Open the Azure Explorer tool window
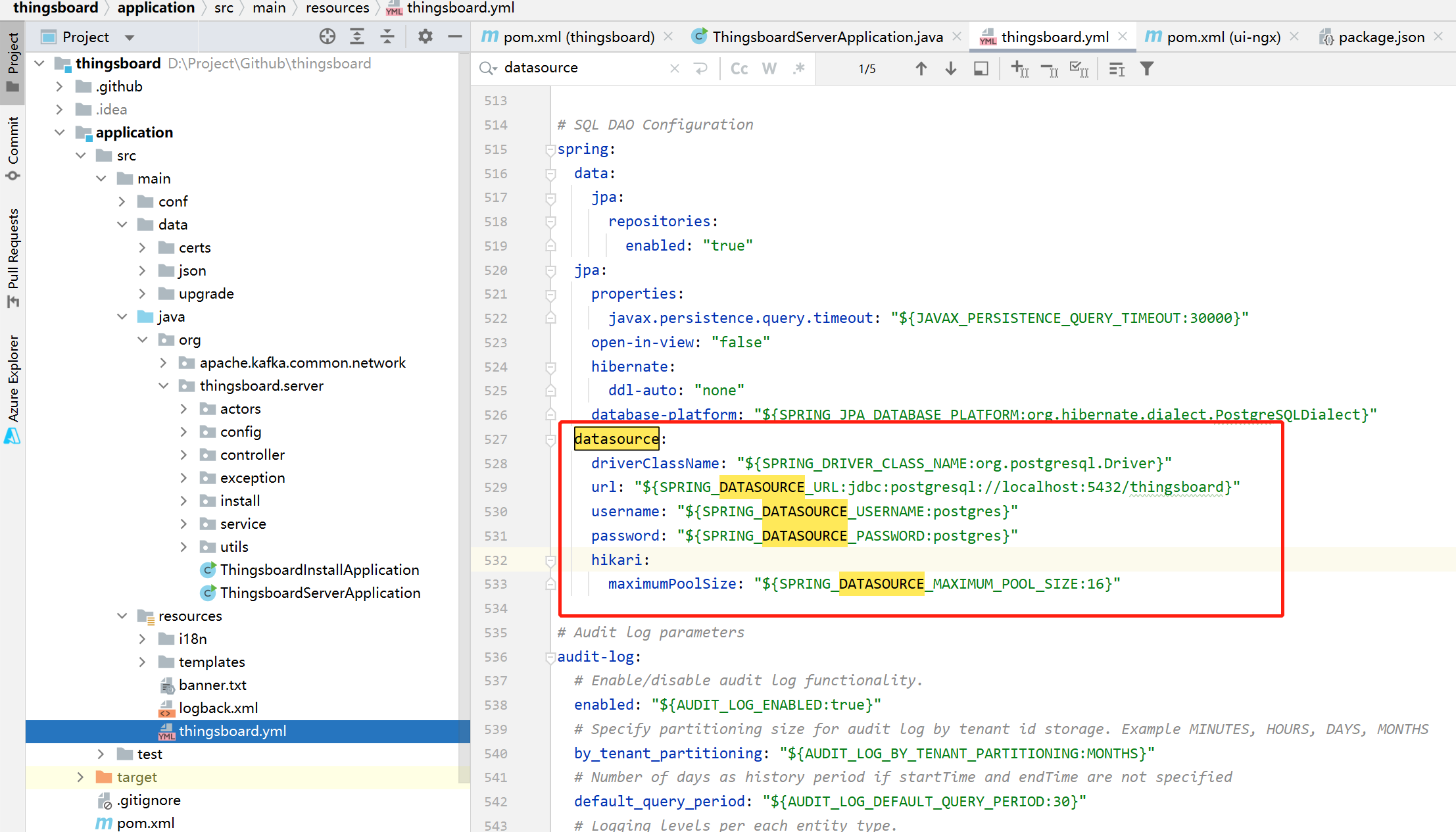 pyautogui.click(x=12, y=389)
